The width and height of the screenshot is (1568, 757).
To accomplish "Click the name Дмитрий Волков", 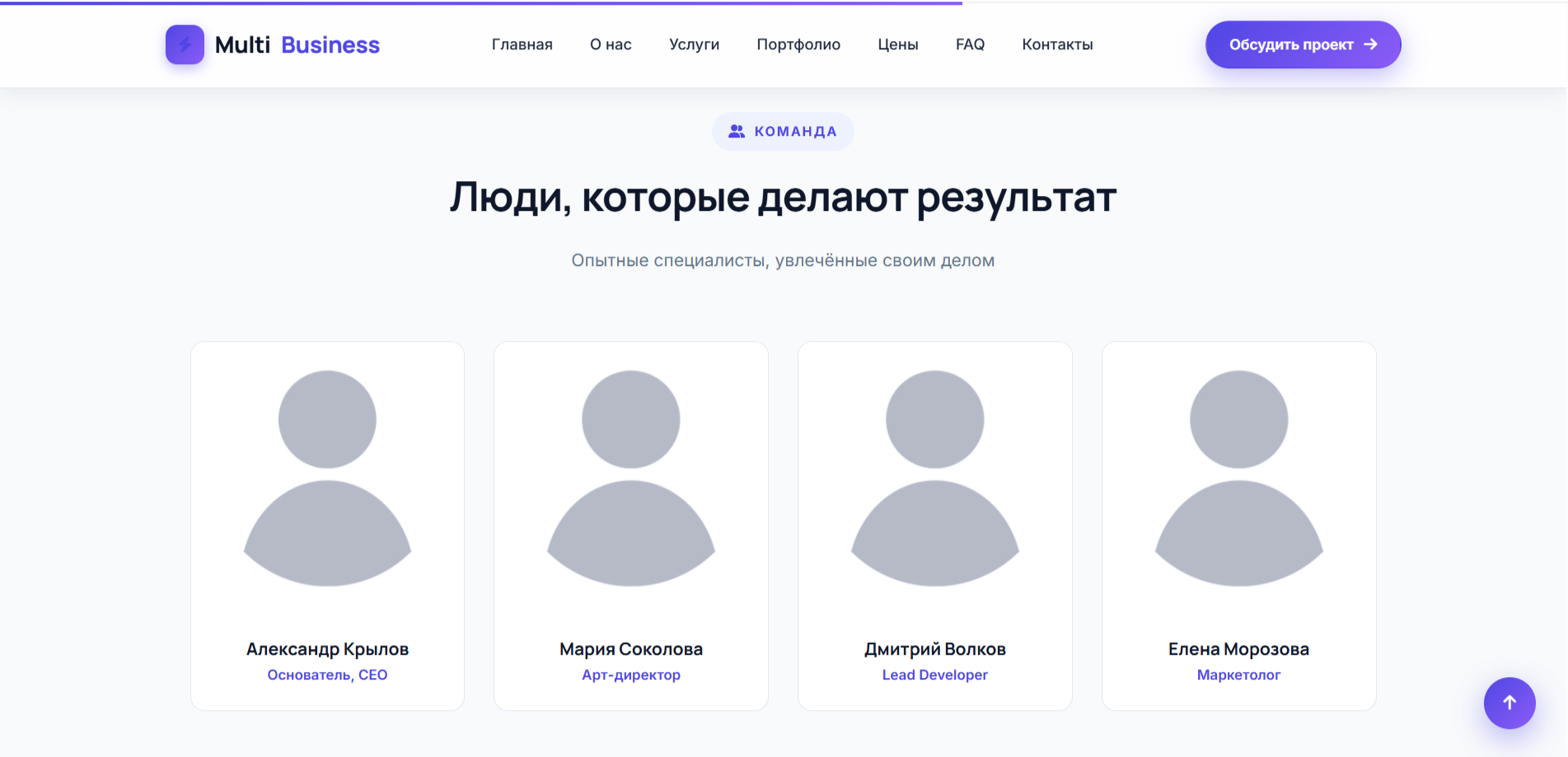I will point(935,649).
